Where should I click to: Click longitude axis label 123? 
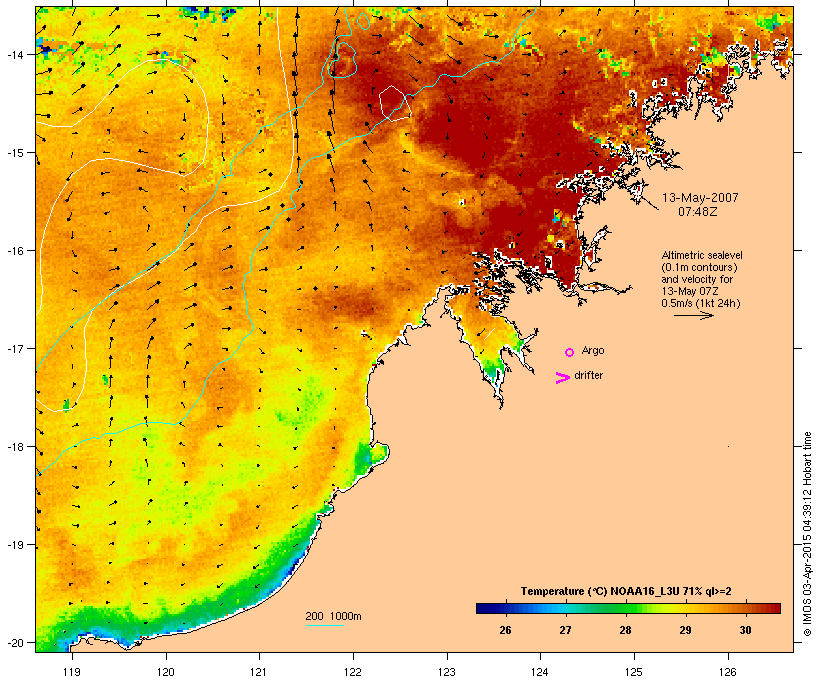[447, 672]
